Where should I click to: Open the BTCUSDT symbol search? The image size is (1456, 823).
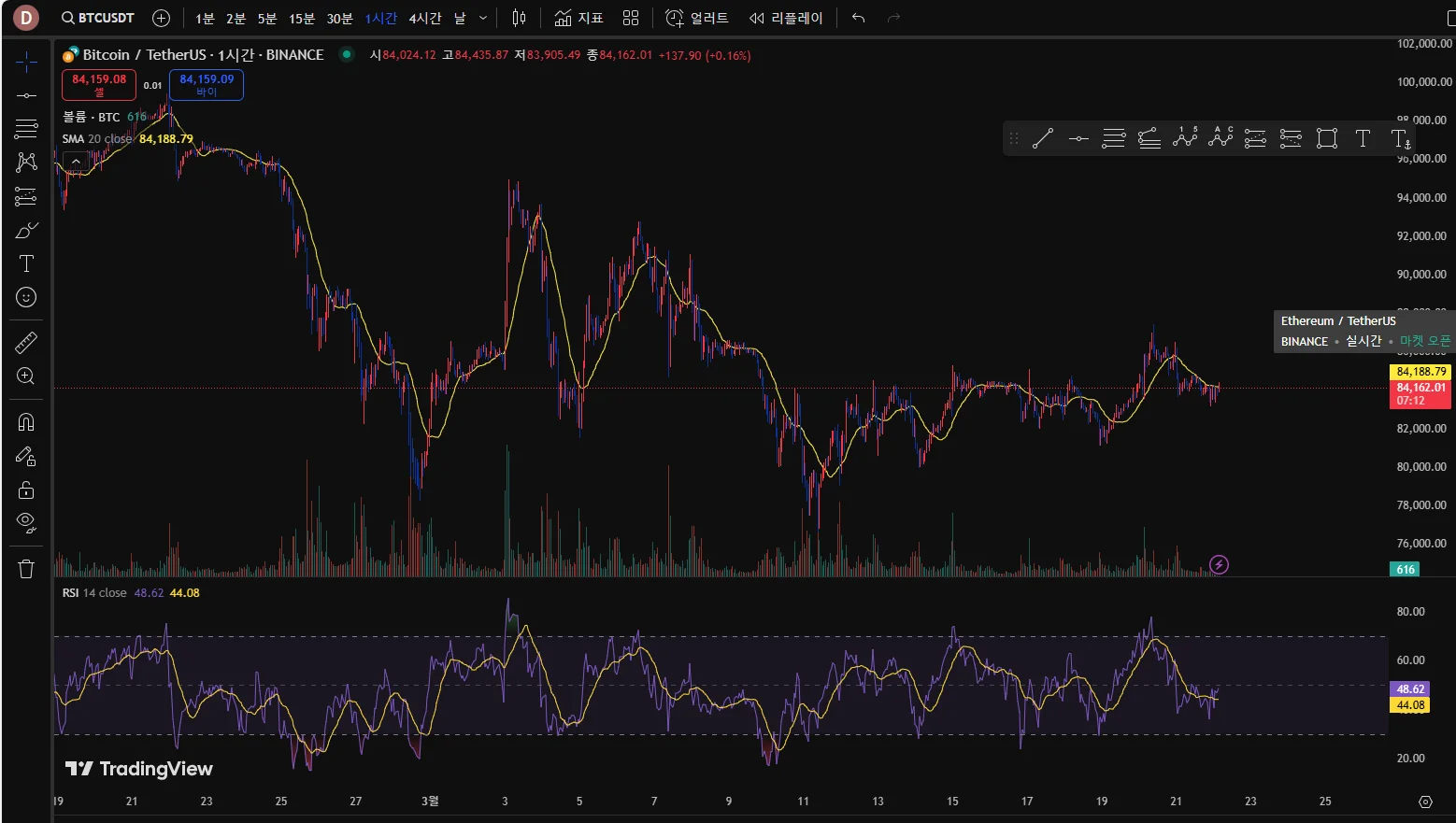pos(98,18)
